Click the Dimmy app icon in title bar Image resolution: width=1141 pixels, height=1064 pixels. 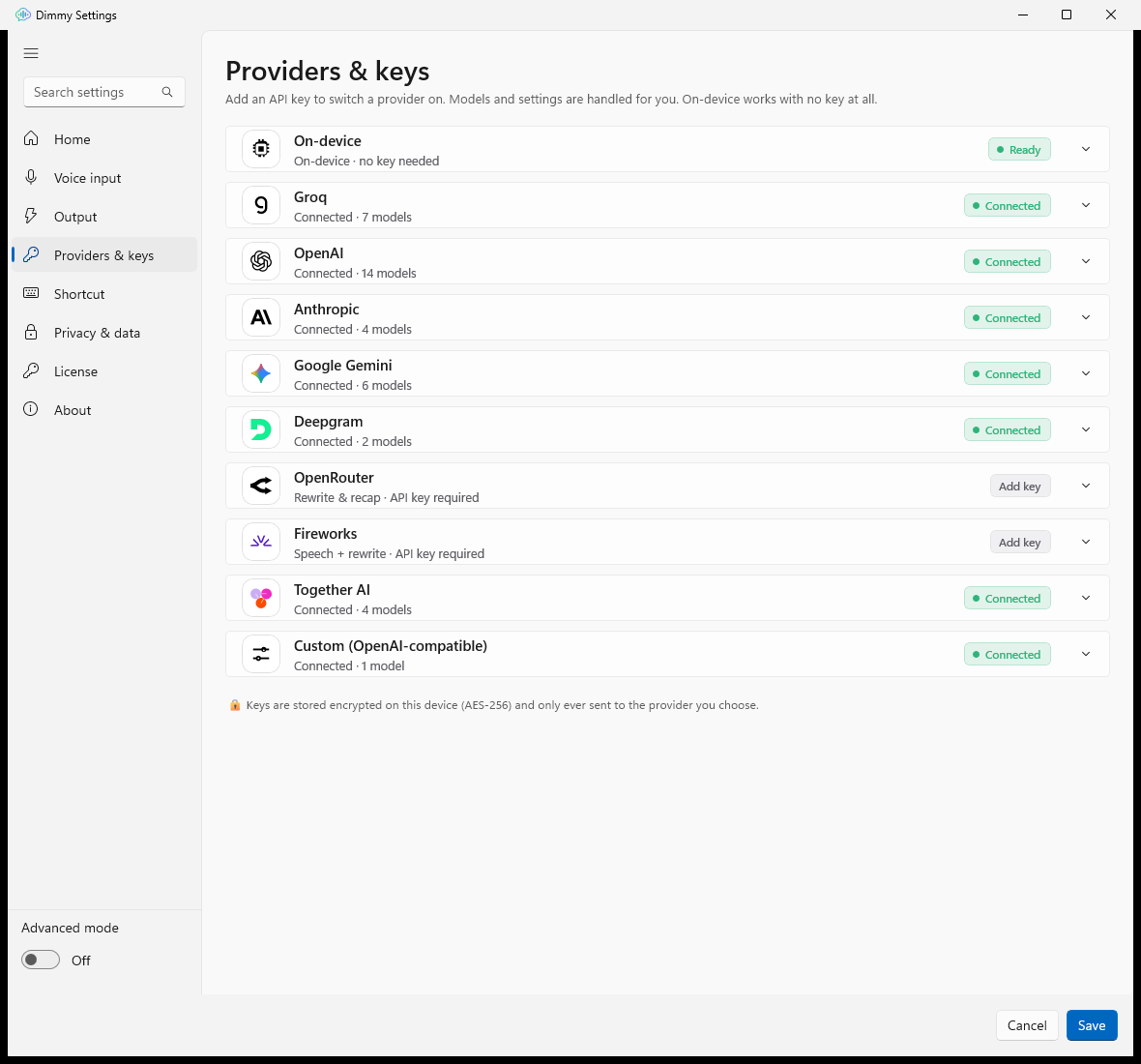[22, 15]
